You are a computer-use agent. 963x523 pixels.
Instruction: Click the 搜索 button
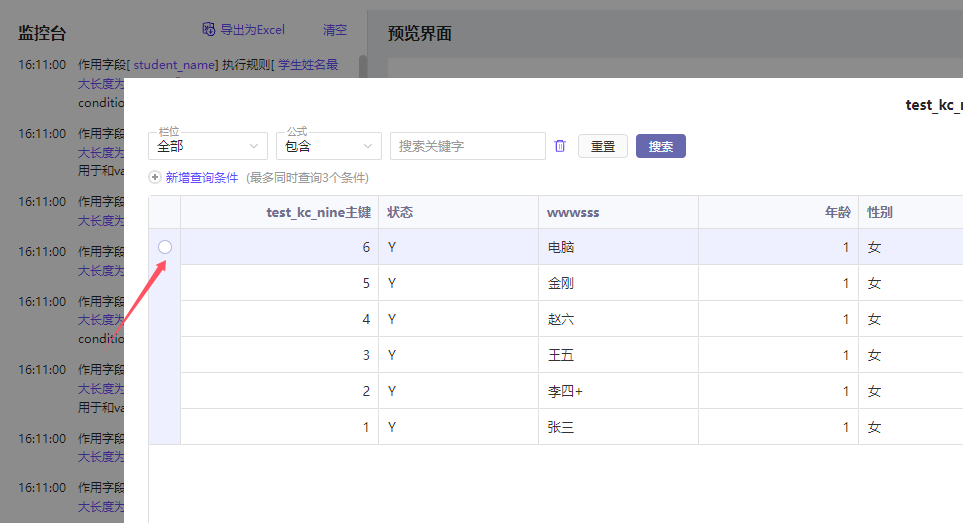pos(661,146)
